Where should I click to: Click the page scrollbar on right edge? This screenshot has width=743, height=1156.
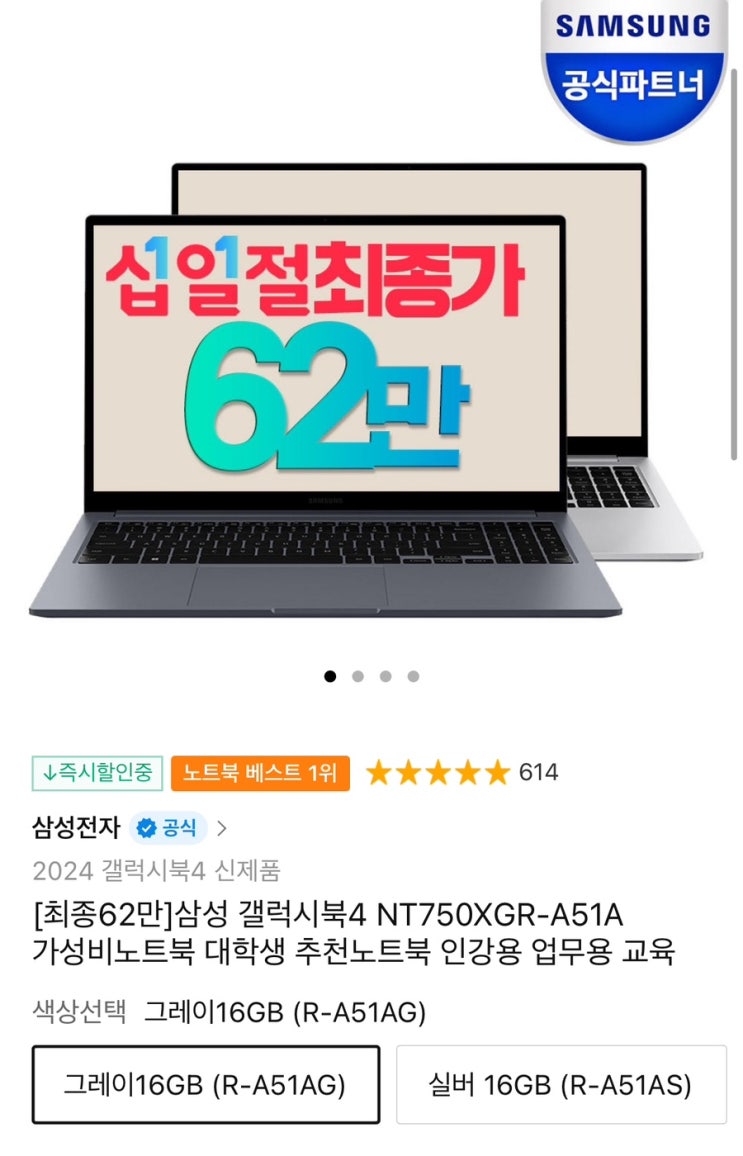(734, 265)
